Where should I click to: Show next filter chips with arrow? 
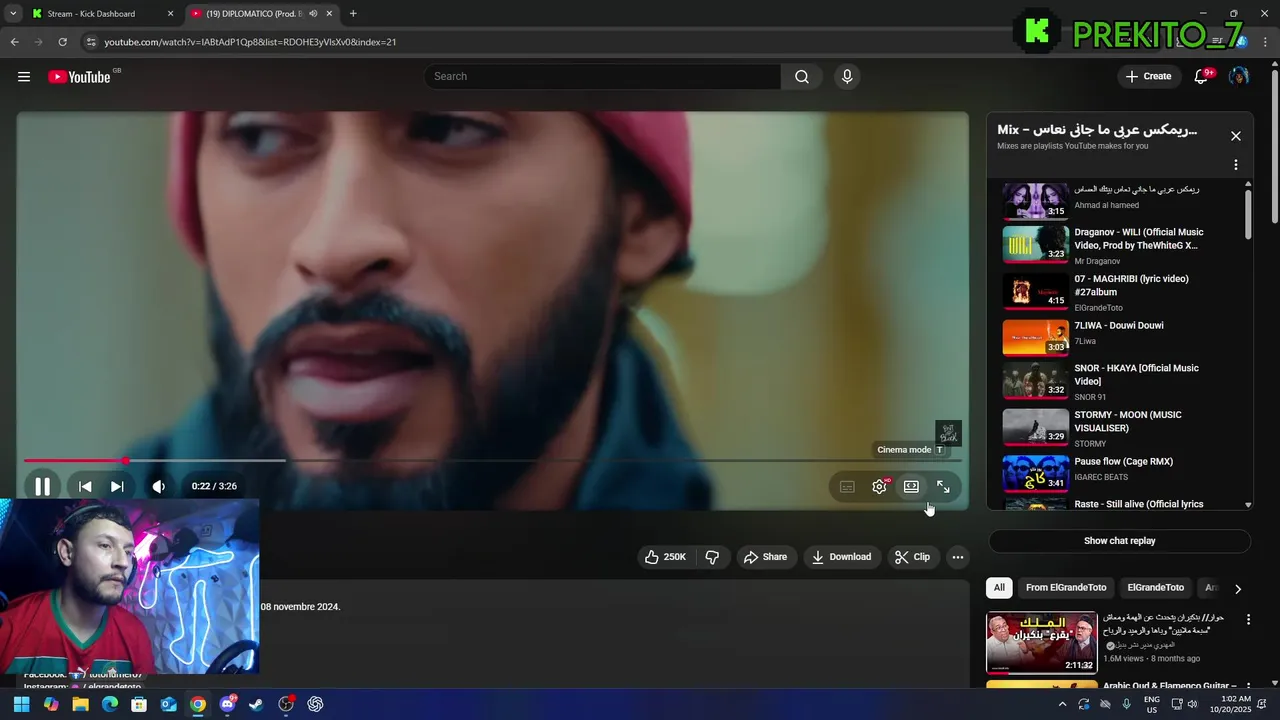click(1238, 589)
